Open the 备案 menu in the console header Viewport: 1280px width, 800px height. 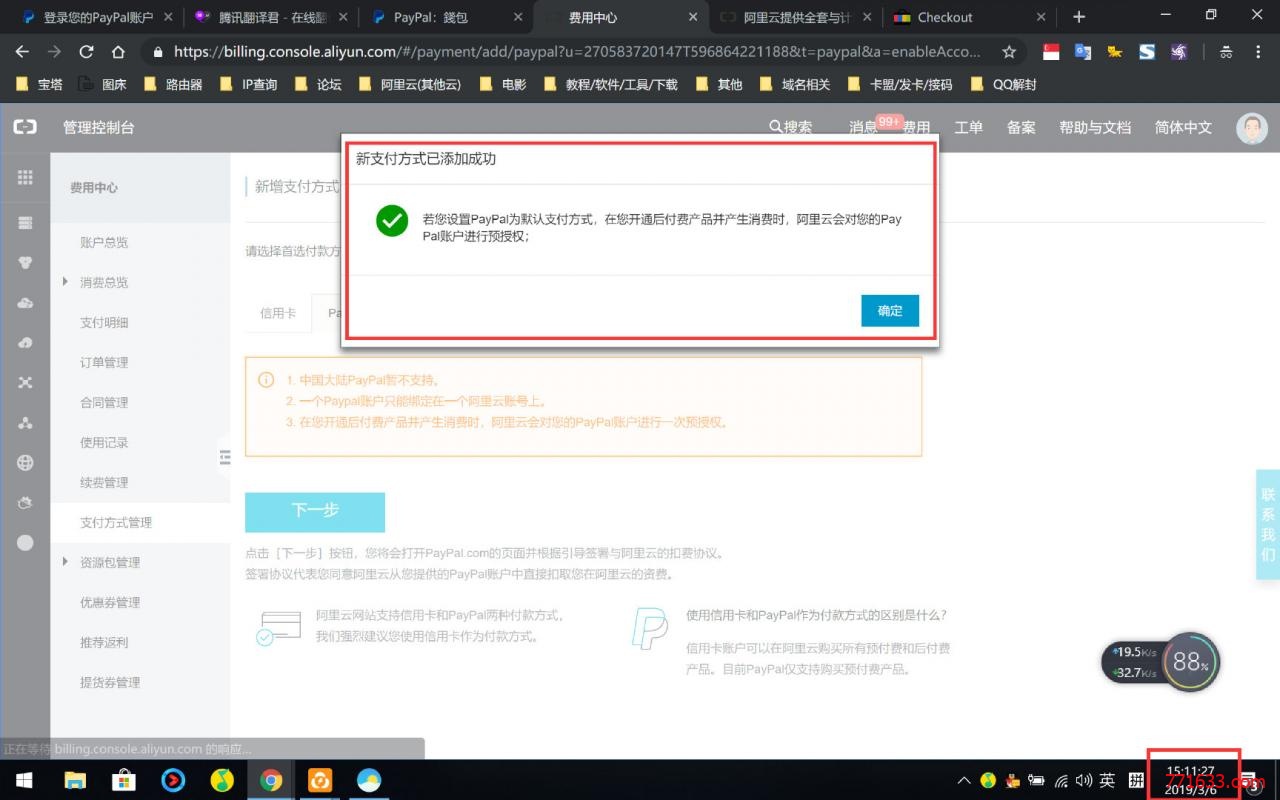coord(1021,127)
